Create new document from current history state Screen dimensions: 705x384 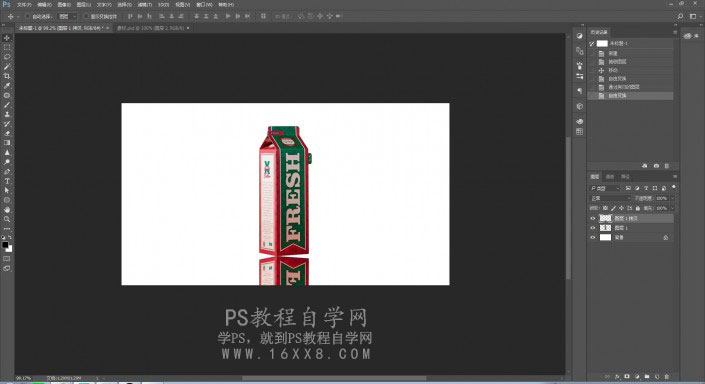(645, 166)
